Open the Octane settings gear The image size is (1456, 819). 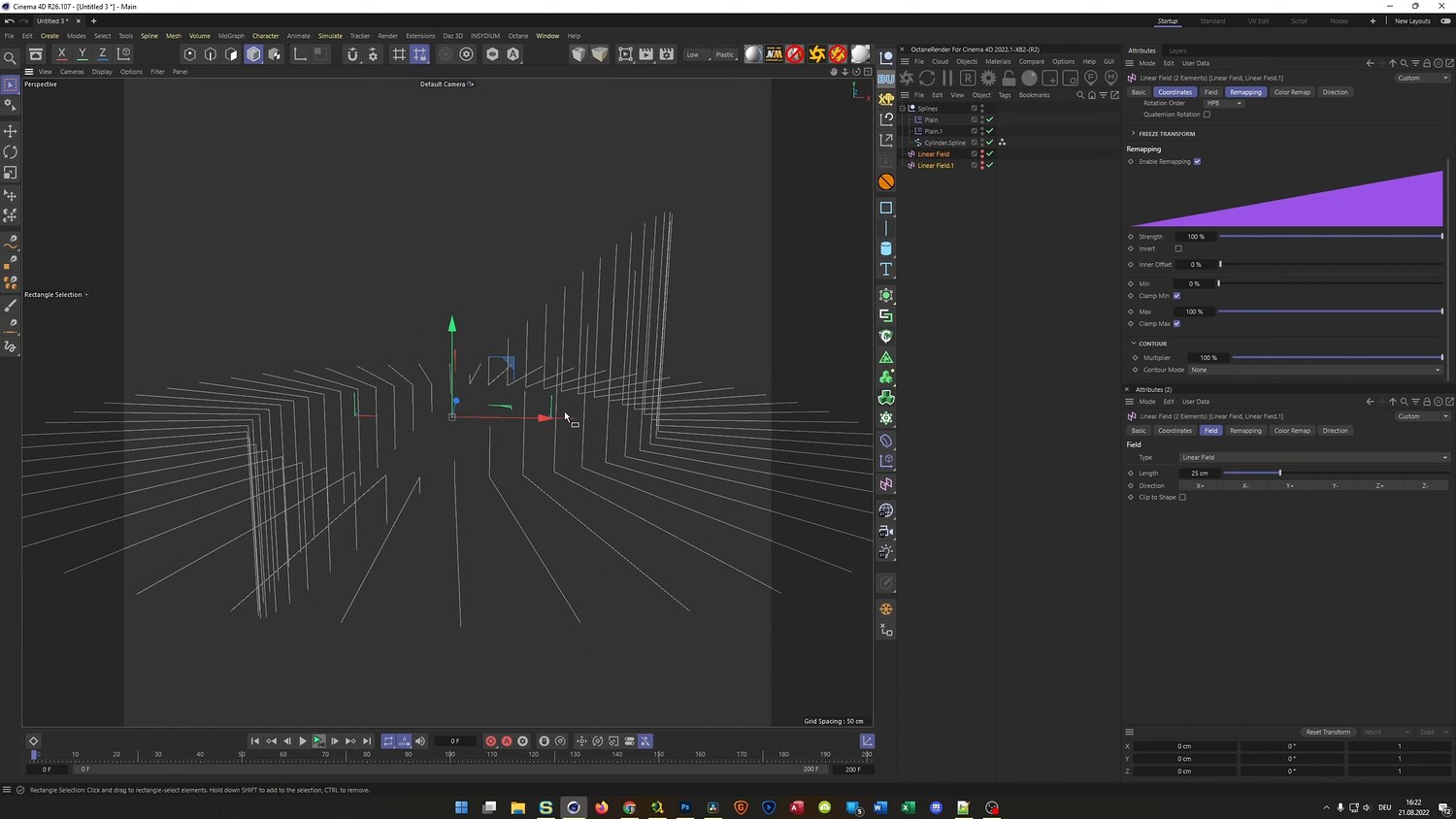pos(988,78)
